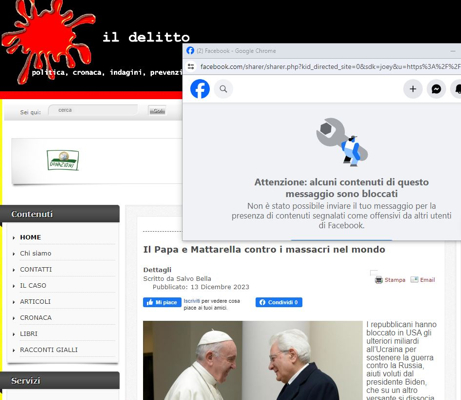Image resolution: width=461 pixels, height=400 pixels.
Task: Click the search go button next to cerca
Action: point(157,111)
